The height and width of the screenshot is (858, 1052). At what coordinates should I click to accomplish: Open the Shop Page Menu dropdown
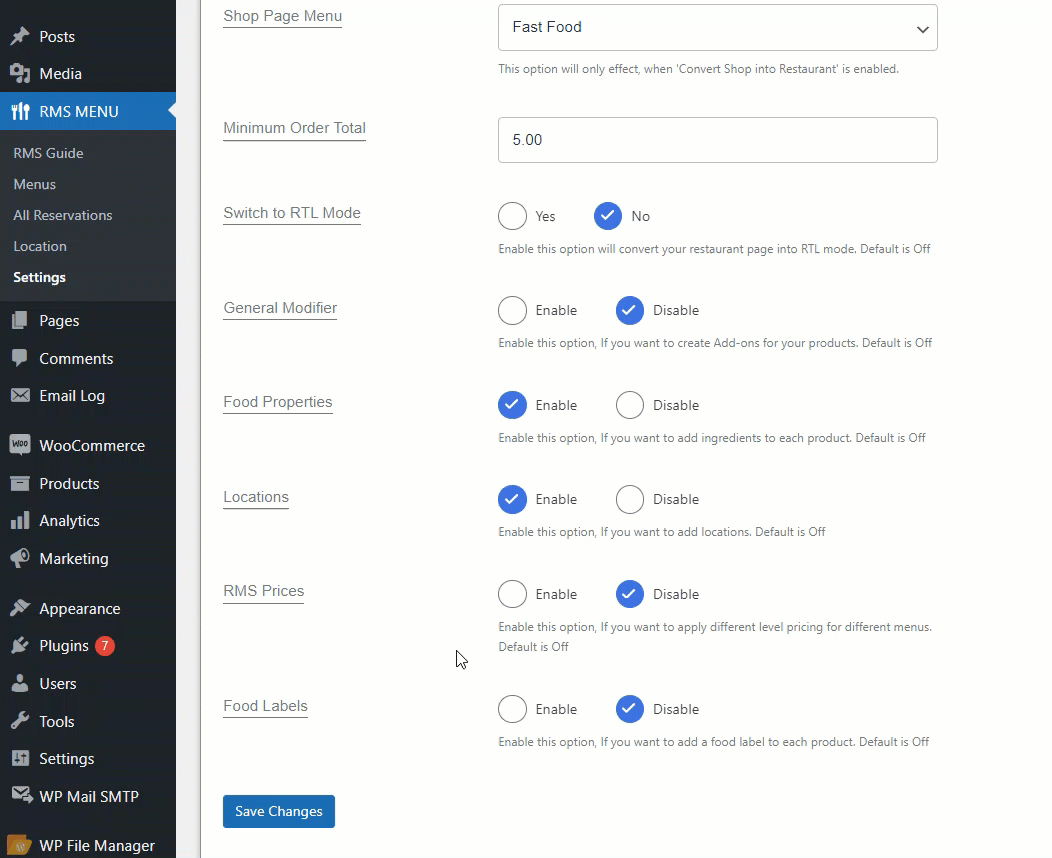(718, 28)
